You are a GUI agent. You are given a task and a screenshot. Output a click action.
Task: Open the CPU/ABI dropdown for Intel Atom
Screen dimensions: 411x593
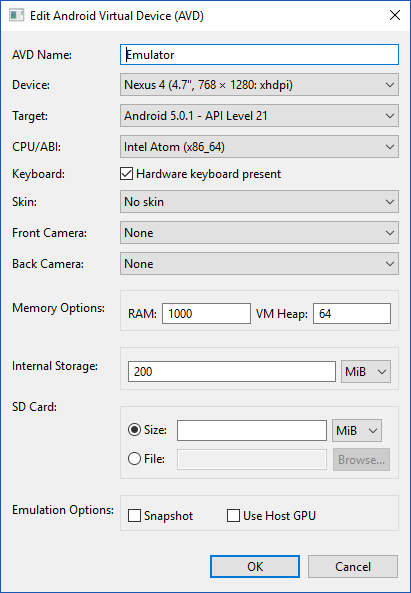pyautogui.click(x=259, y=147)
